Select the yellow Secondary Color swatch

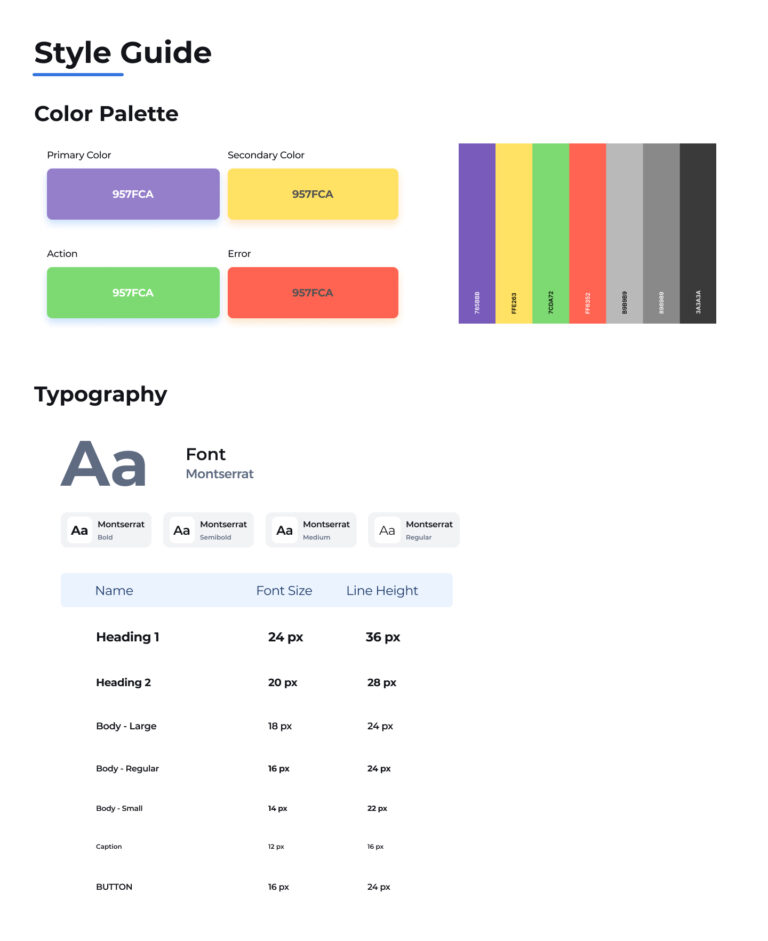[x=313, y=194]
